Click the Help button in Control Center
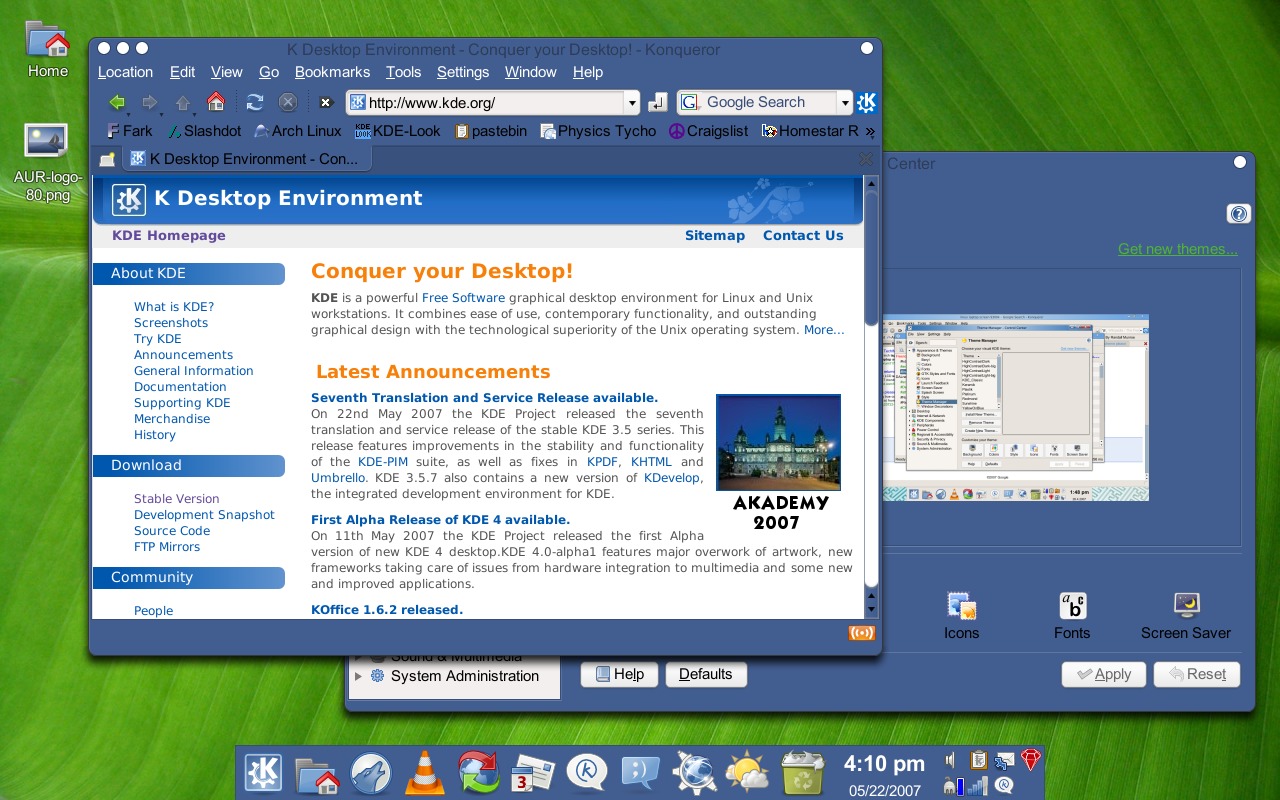This screenshot has height=800, width=1280. coord(619,674)
